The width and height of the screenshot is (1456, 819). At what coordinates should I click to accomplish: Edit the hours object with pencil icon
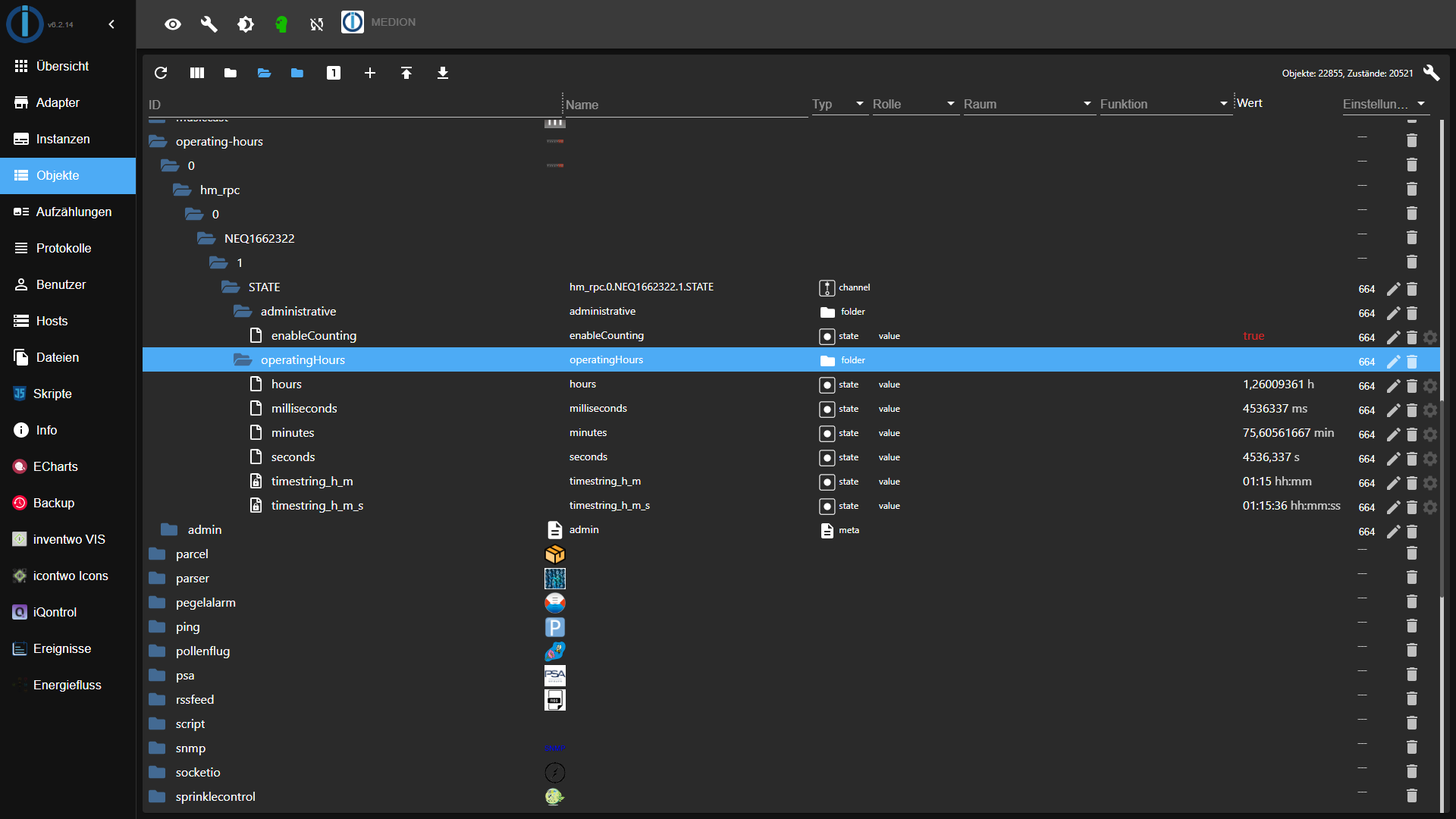coord(1393,386)
